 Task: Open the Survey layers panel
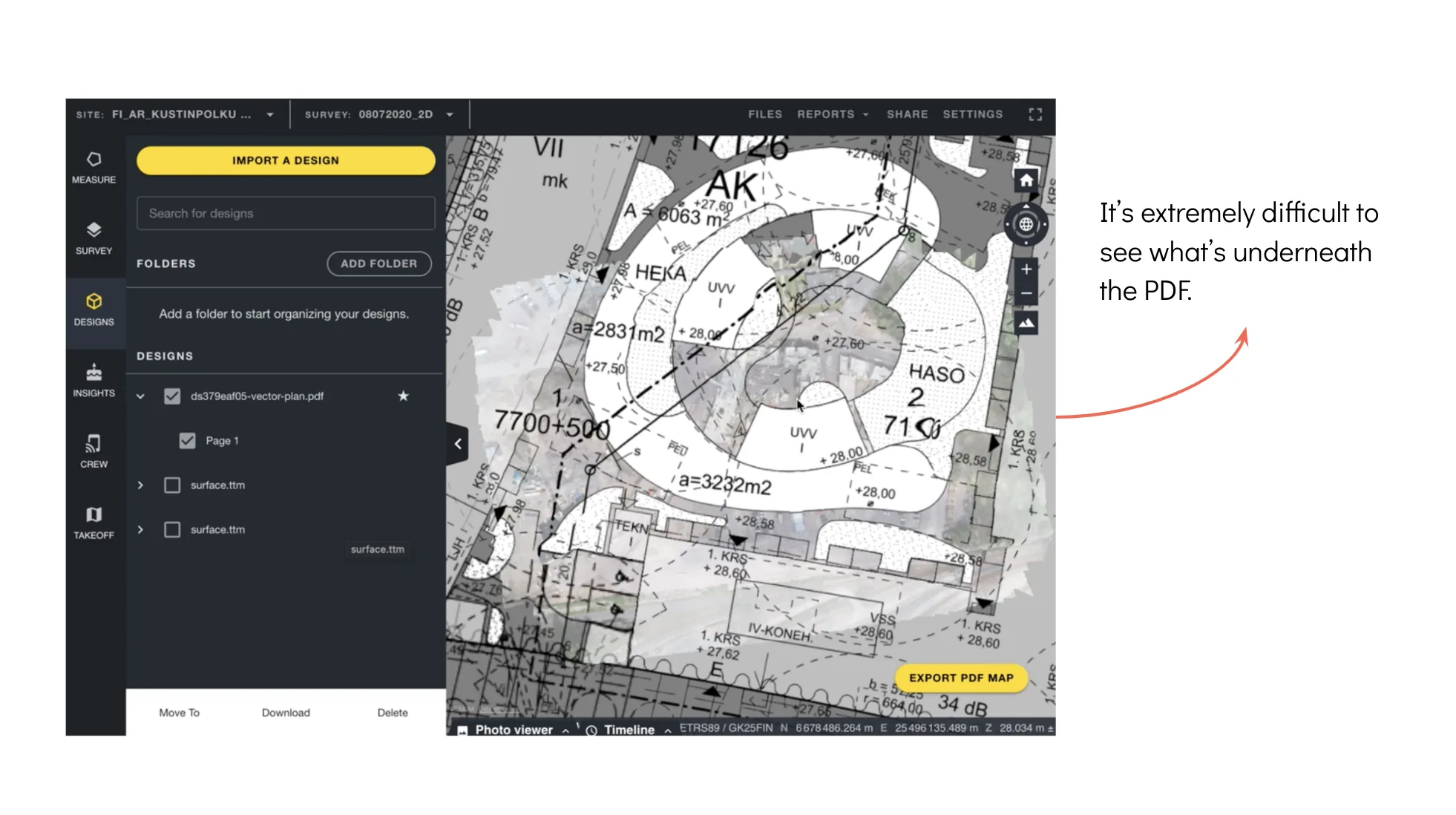pyautogui.click(x=94, y=238)
